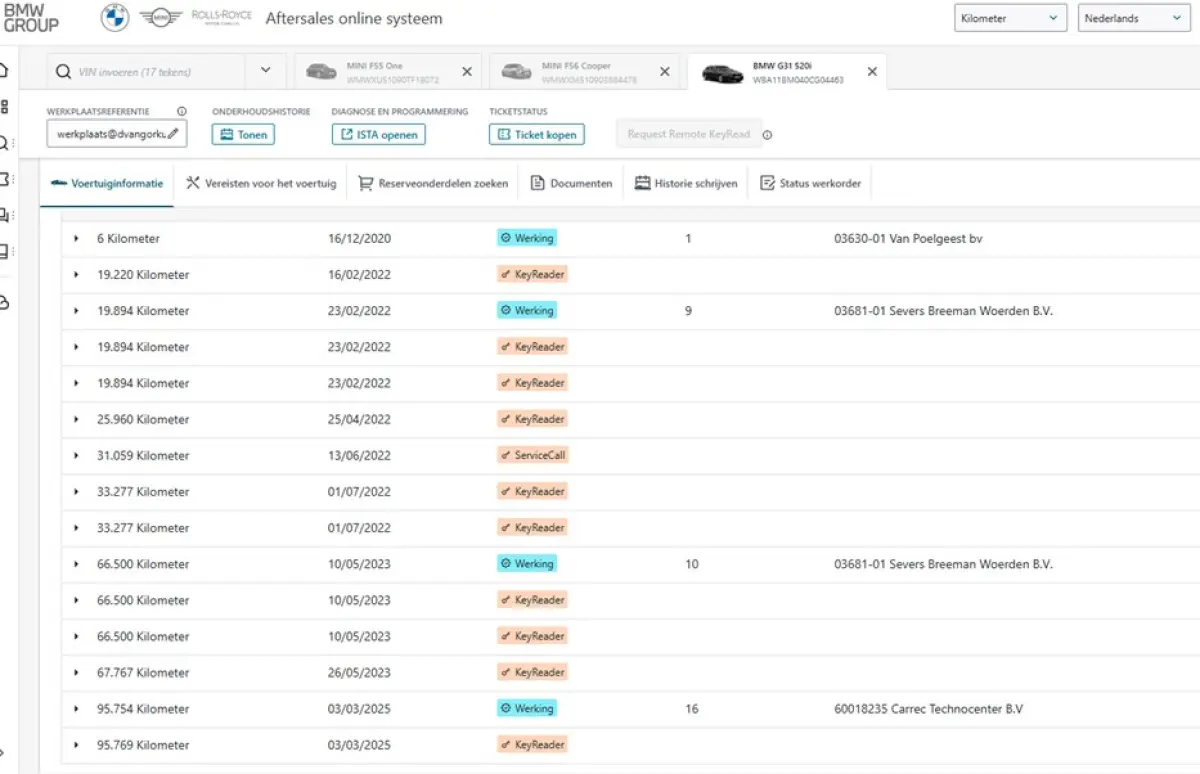The width and height of the screenshot is (1200, 774).
Task: Click the Rolls-Royce brand logo
Action: [221, 18]
